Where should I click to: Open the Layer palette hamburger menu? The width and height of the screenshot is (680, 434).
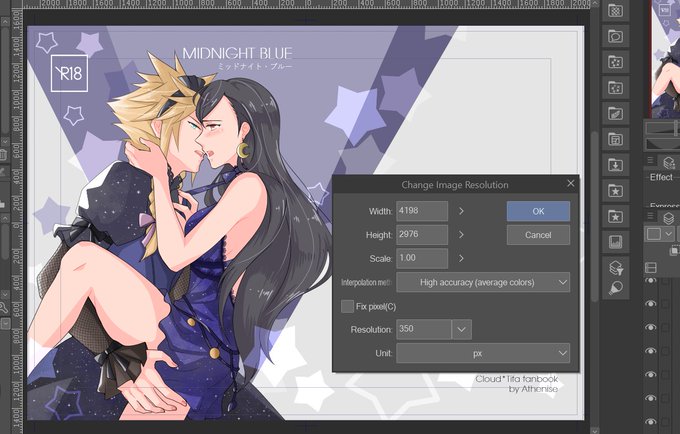click(x=650, y=216)
